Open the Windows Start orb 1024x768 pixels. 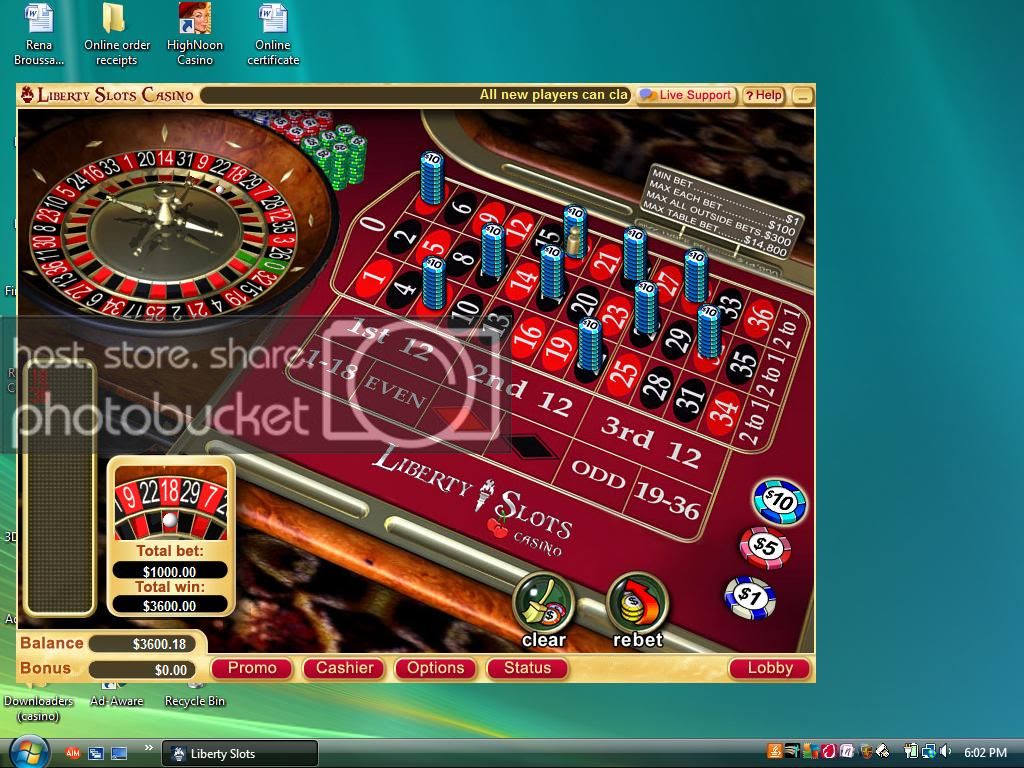(x=29, y=752)
